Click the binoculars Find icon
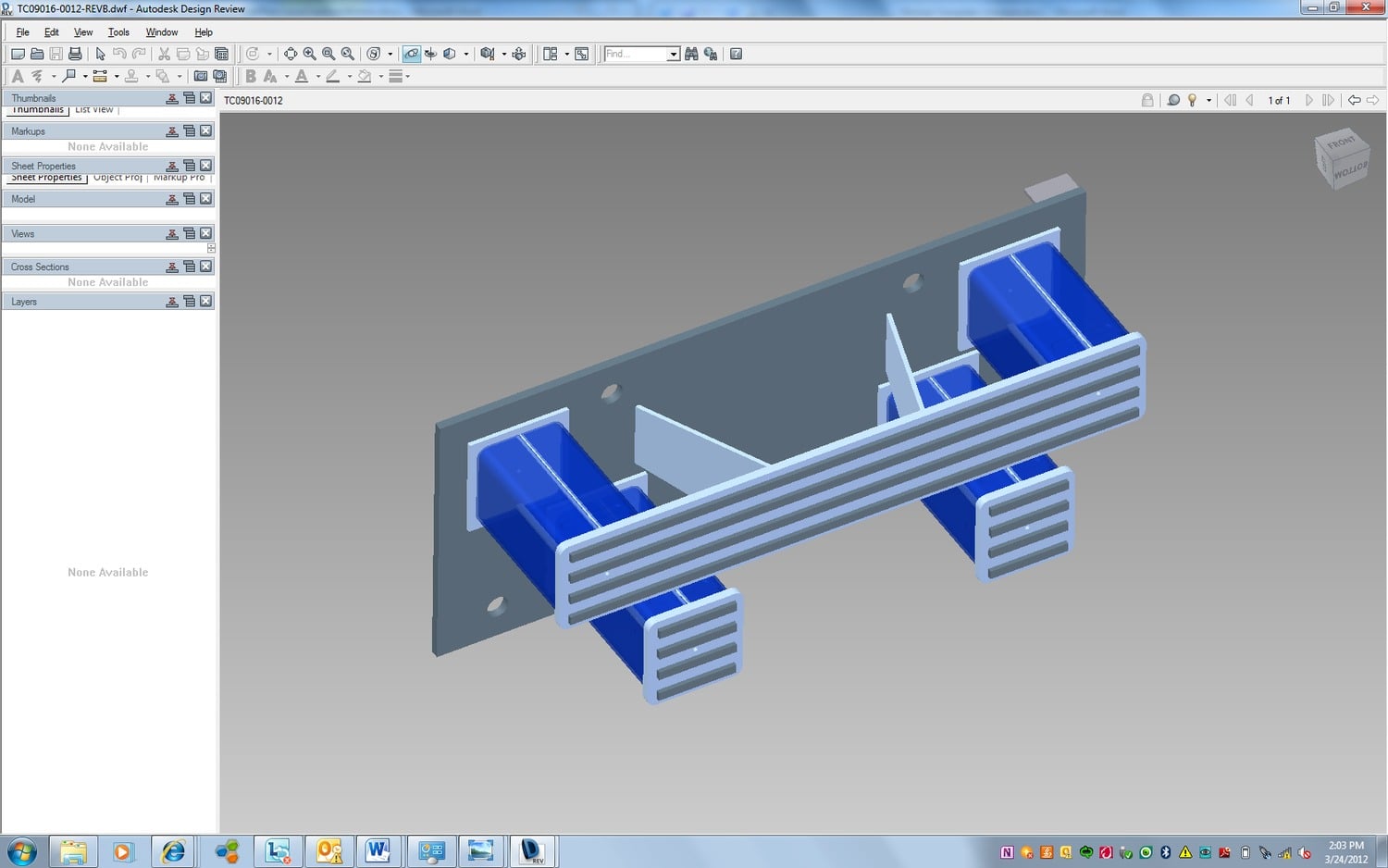This screenshot has height=868, width=1388. coord(691,54)
